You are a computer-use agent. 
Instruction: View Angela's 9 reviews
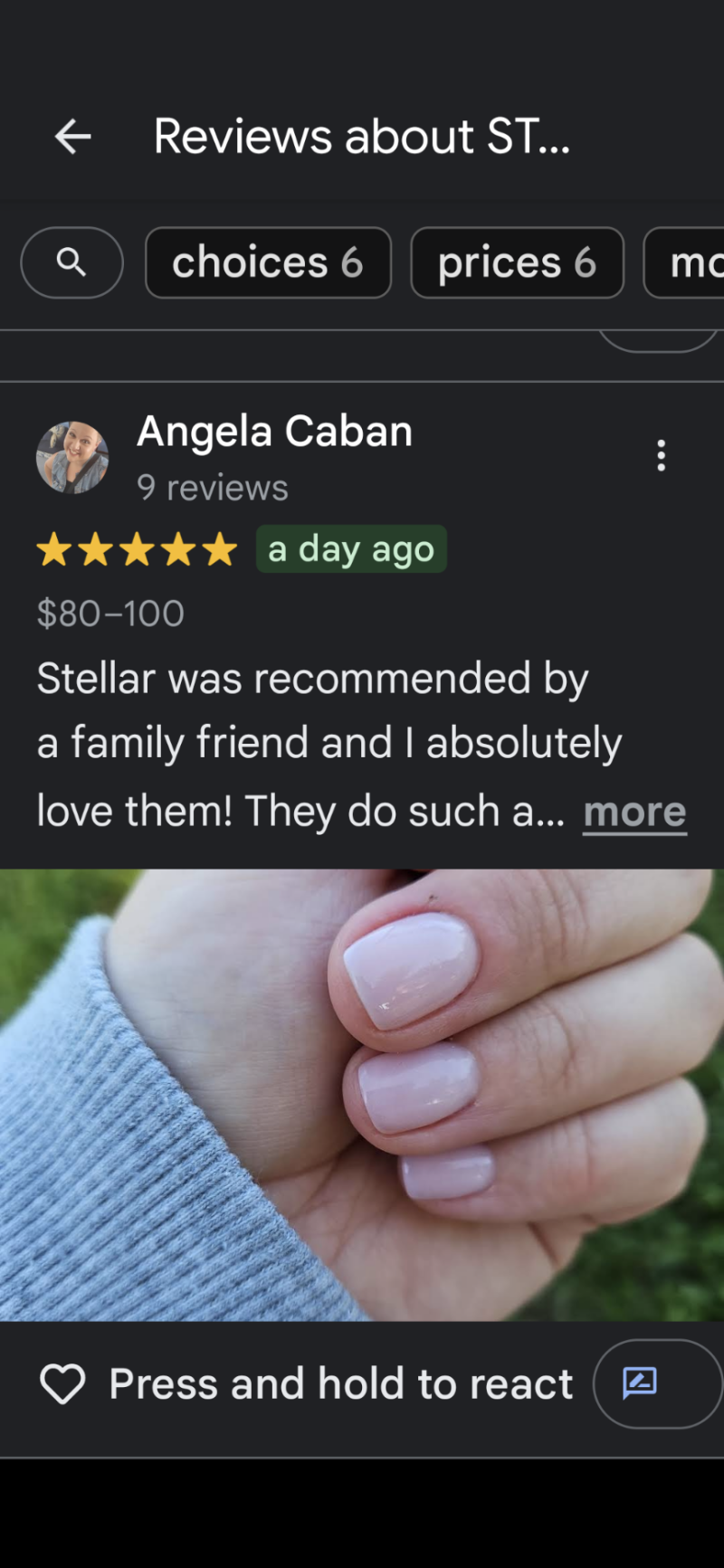[213, 488]
